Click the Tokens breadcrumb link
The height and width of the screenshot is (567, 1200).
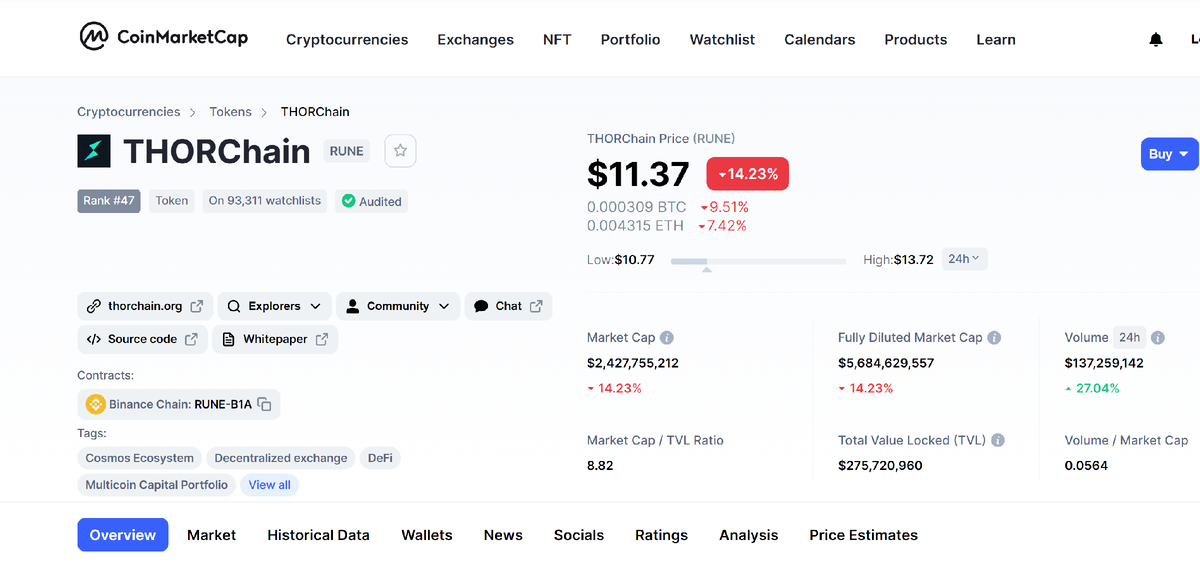pos(230,112)
